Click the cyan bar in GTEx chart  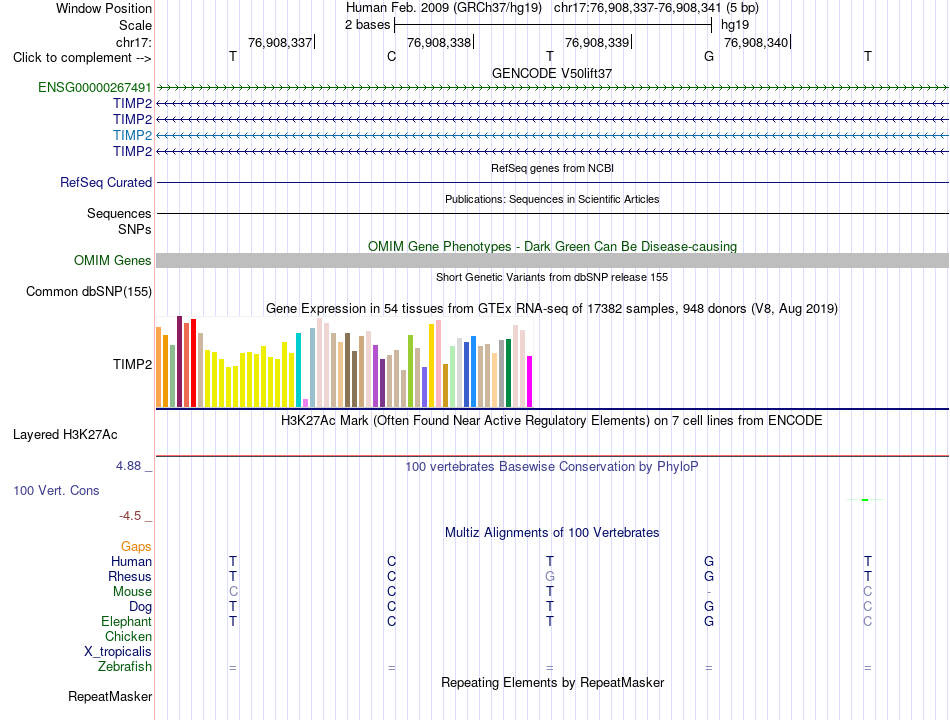pyautogui.click(x=298, y=370)
